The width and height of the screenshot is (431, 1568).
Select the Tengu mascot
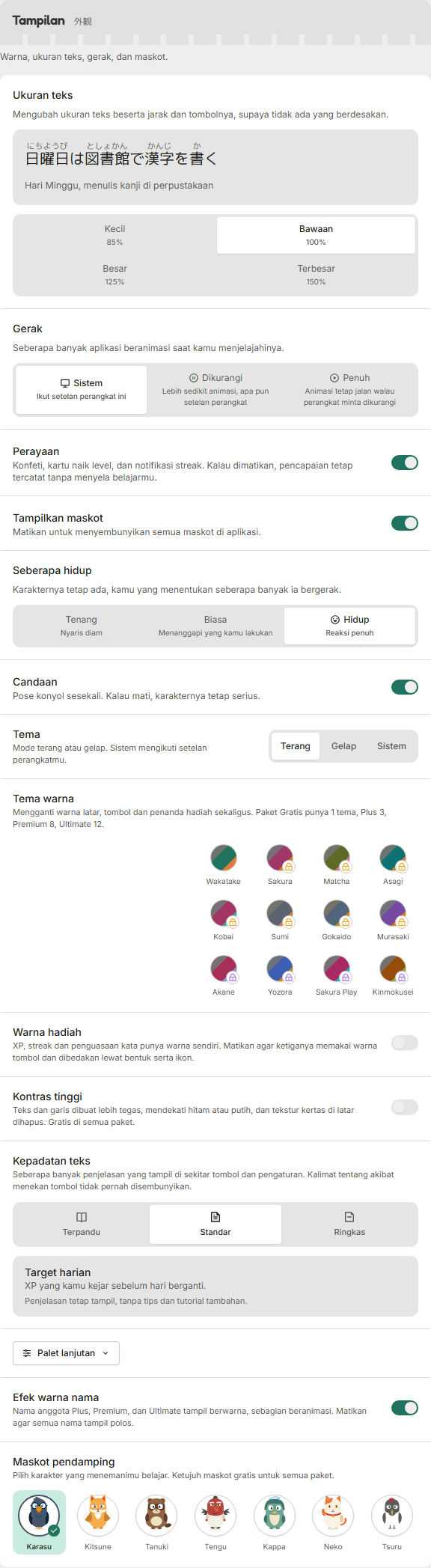tap(215, 1522)
